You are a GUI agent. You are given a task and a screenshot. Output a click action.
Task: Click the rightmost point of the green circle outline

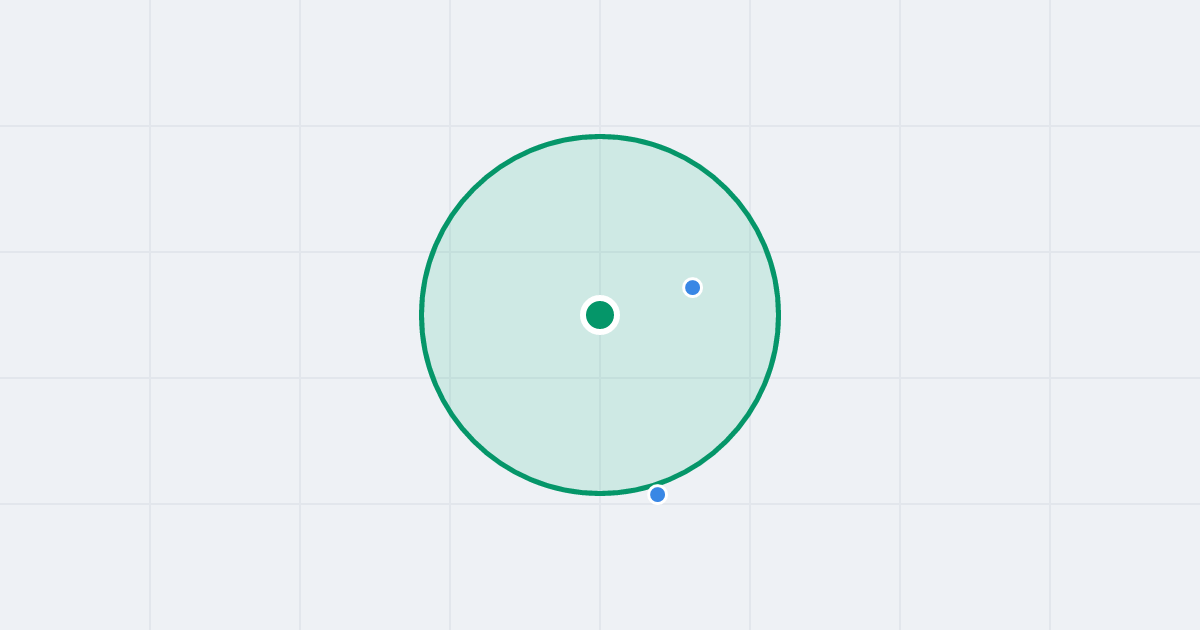pos(779,315)
